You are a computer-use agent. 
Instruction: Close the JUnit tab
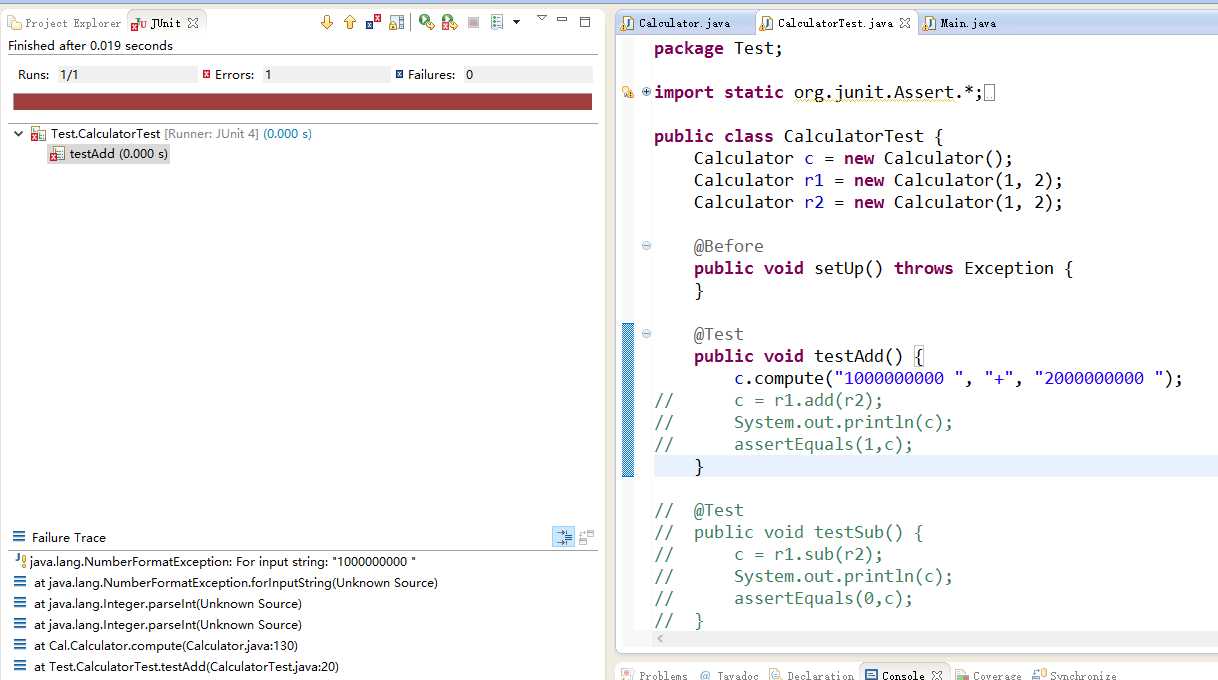point(193,22)
